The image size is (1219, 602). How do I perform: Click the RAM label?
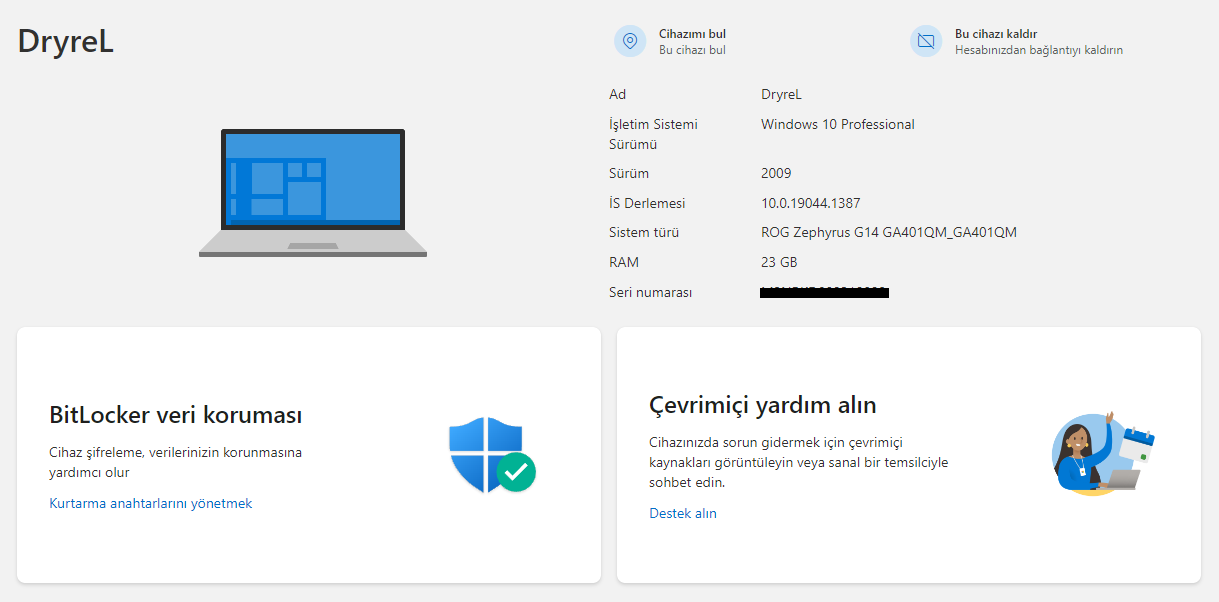[624, 262]
